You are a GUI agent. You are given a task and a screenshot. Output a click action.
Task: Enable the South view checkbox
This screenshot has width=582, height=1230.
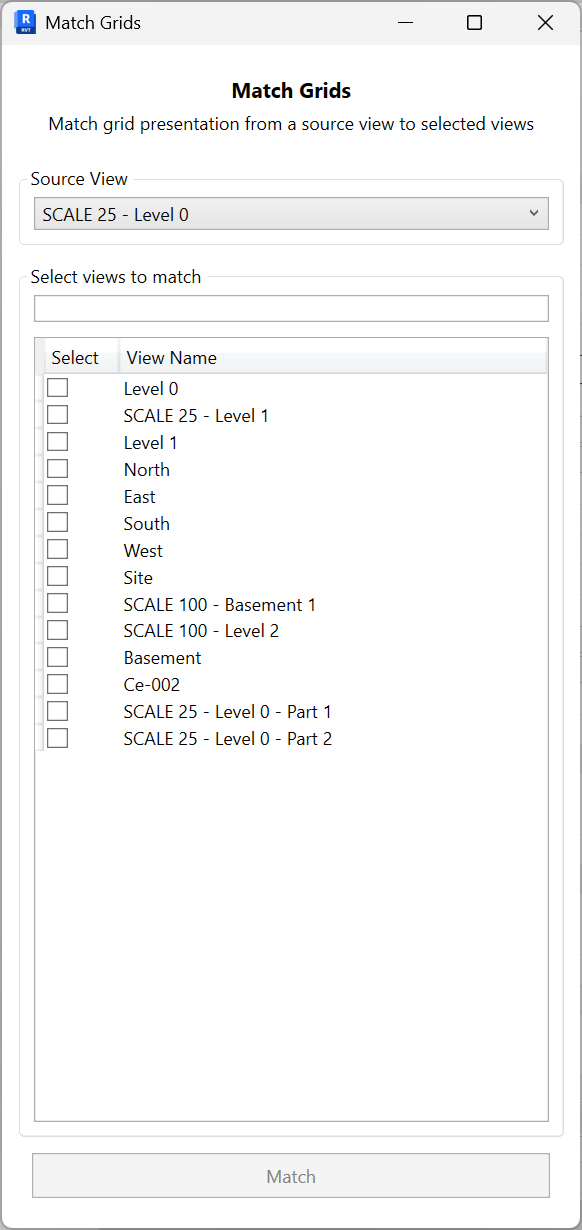click(x=57, y=521)
